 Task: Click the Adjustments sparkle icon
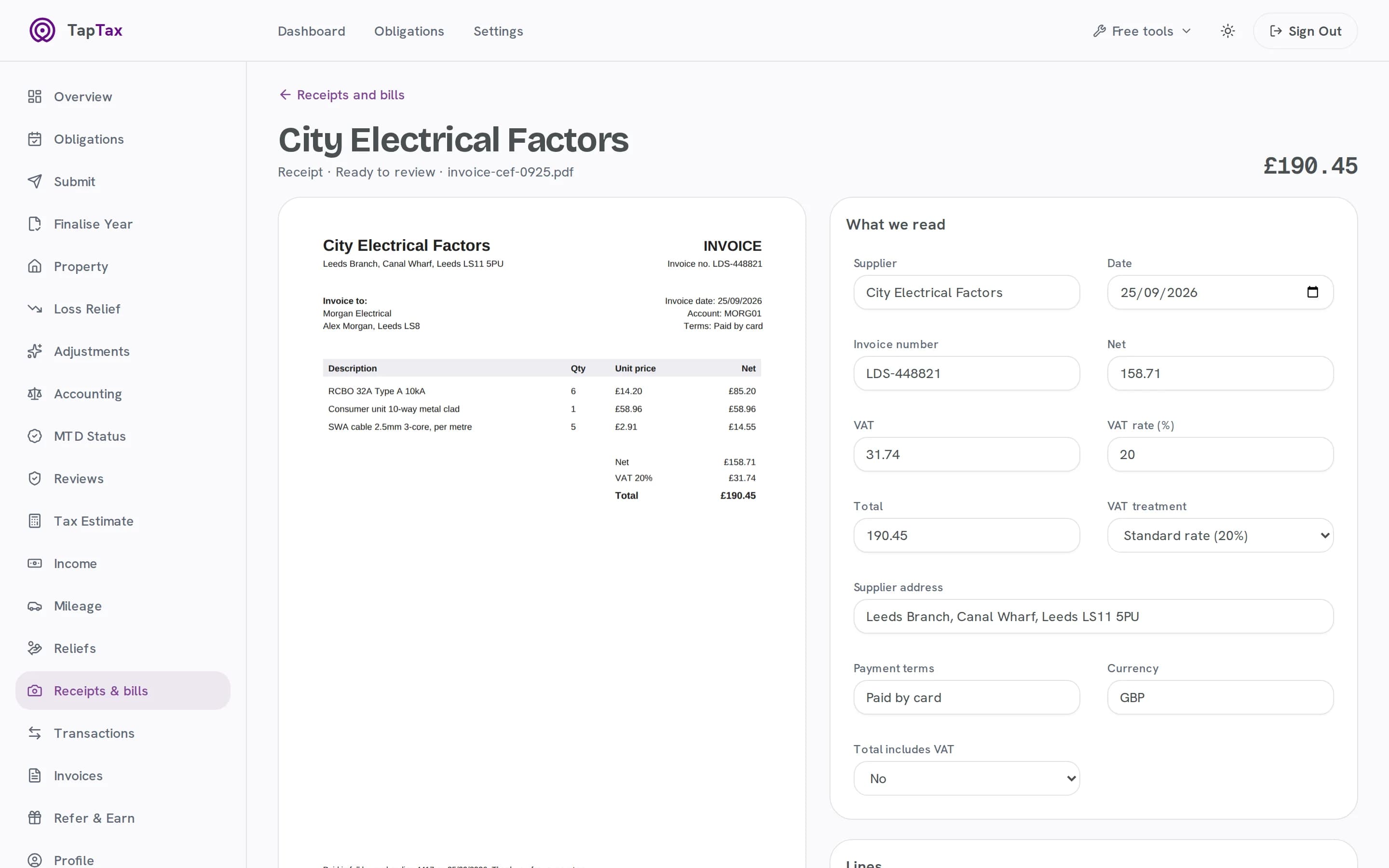pyautogui.click(x=35, y=352)
